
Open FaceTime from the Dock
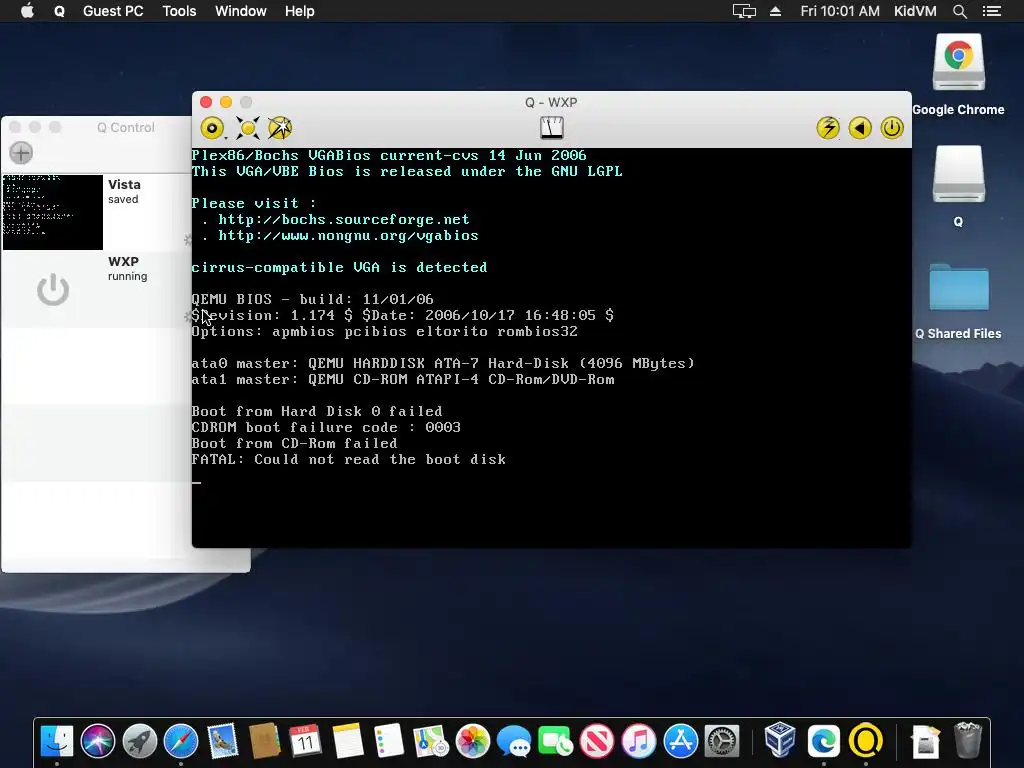point(556,742)
